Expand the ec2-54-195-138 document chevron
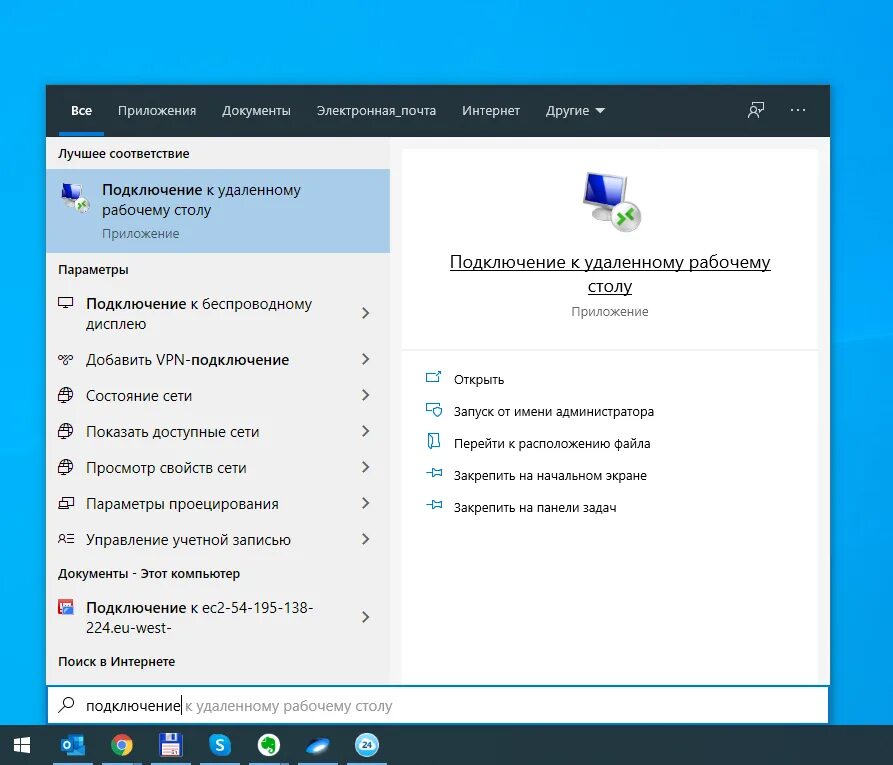This screenshot has width=893, height=765. click(x=366, y=617)
